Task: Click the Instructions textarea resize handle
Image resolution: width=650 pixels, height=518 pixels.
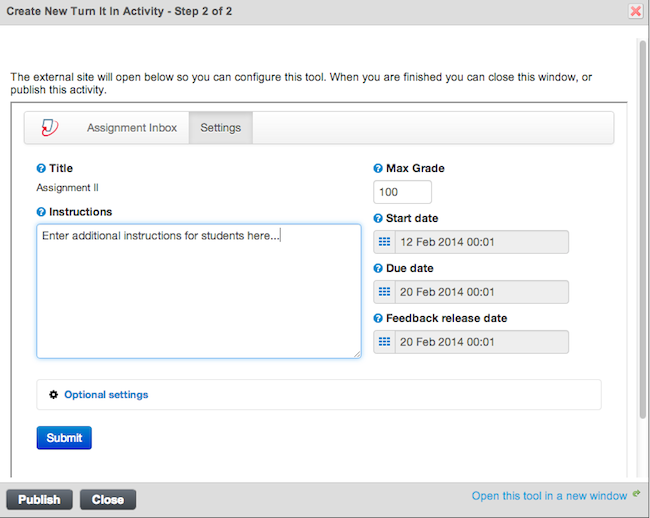Action: (x=357, y=354)
